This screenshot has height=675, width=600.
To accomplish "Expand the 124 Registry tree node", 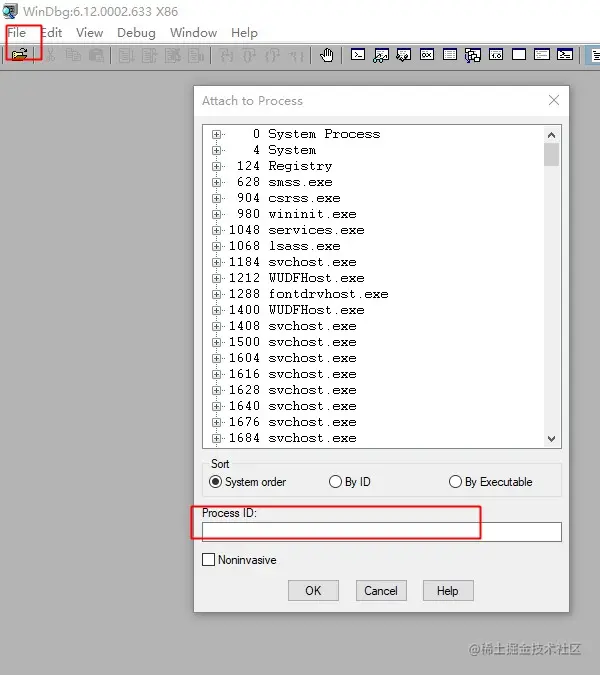I will pos(216,166).
